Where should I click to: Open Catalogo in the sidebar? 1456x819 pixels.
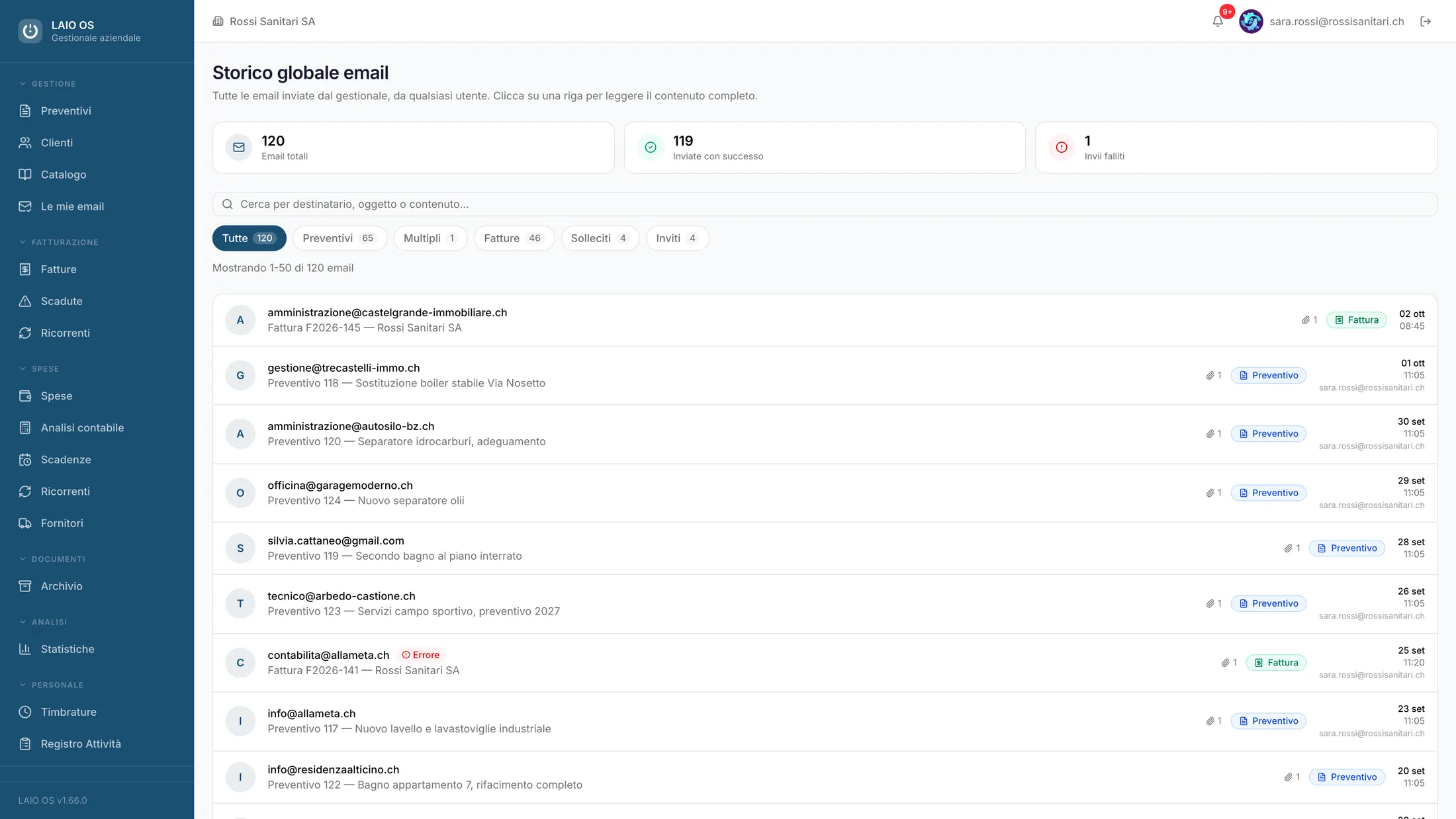pyautogui.click(x=97, y=174)
